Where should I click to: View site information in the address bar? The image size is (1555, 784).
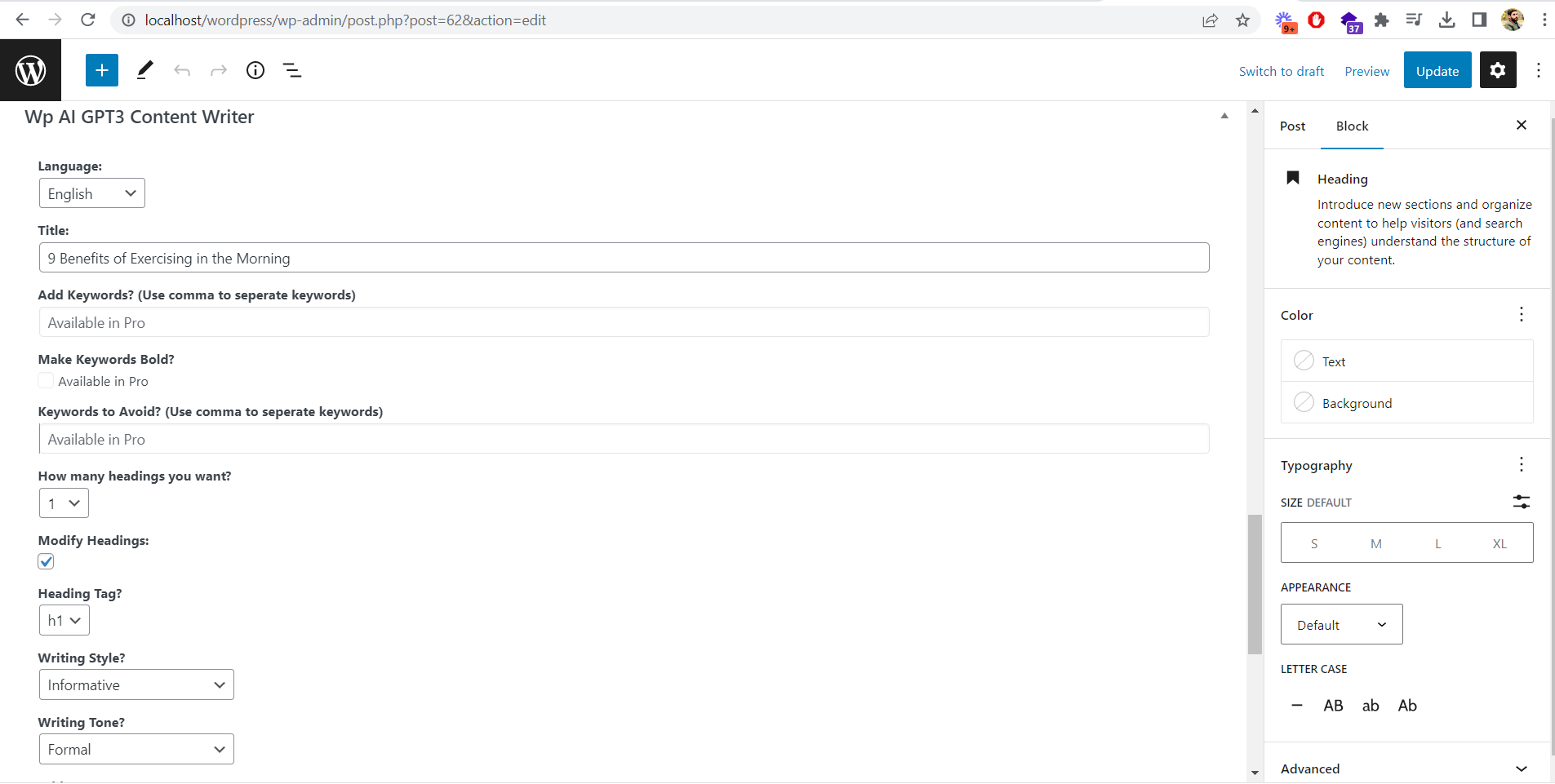[x=128, y=20]
